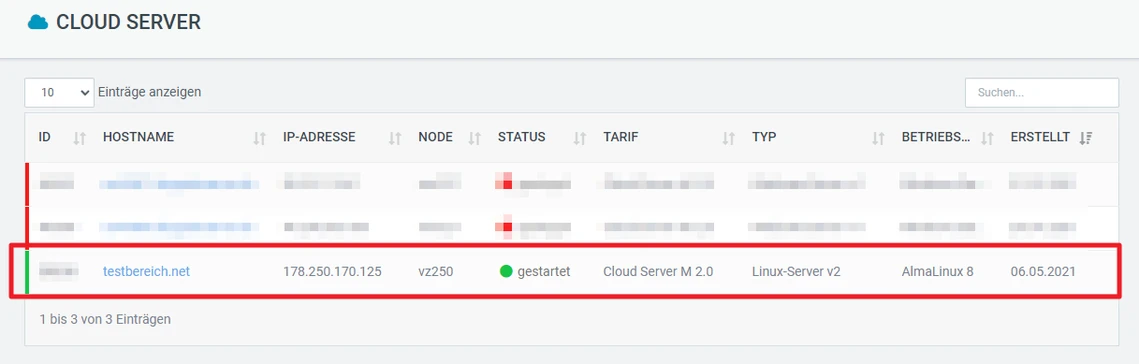The width and height of the screenshot is (1139, 364).
Task: Click the CLOUD SERVER page title
Action: [x=129, y=23]
